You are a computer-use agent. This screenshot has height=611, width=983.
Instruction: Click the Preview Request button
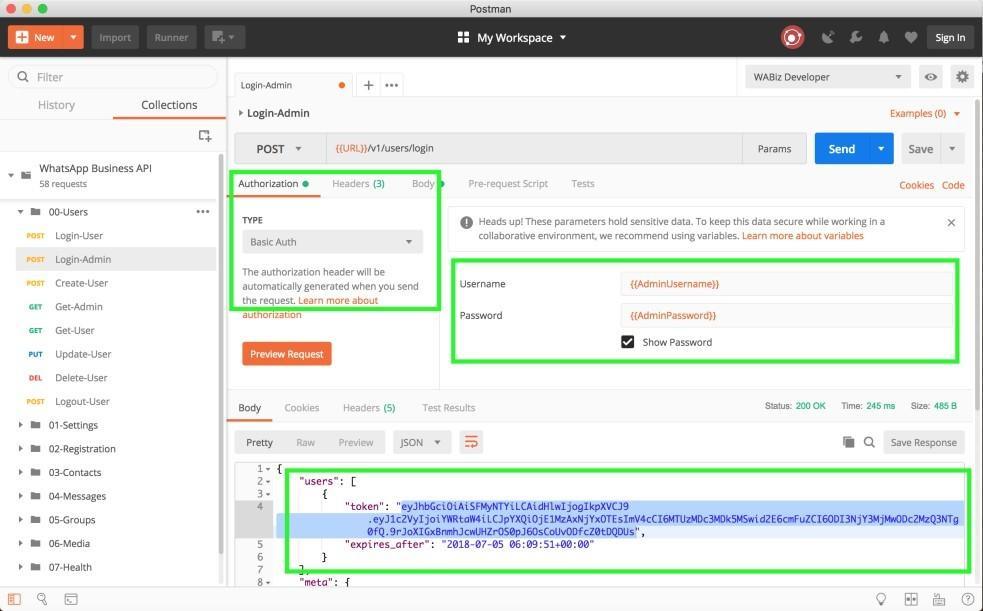(x=286, y=354)
